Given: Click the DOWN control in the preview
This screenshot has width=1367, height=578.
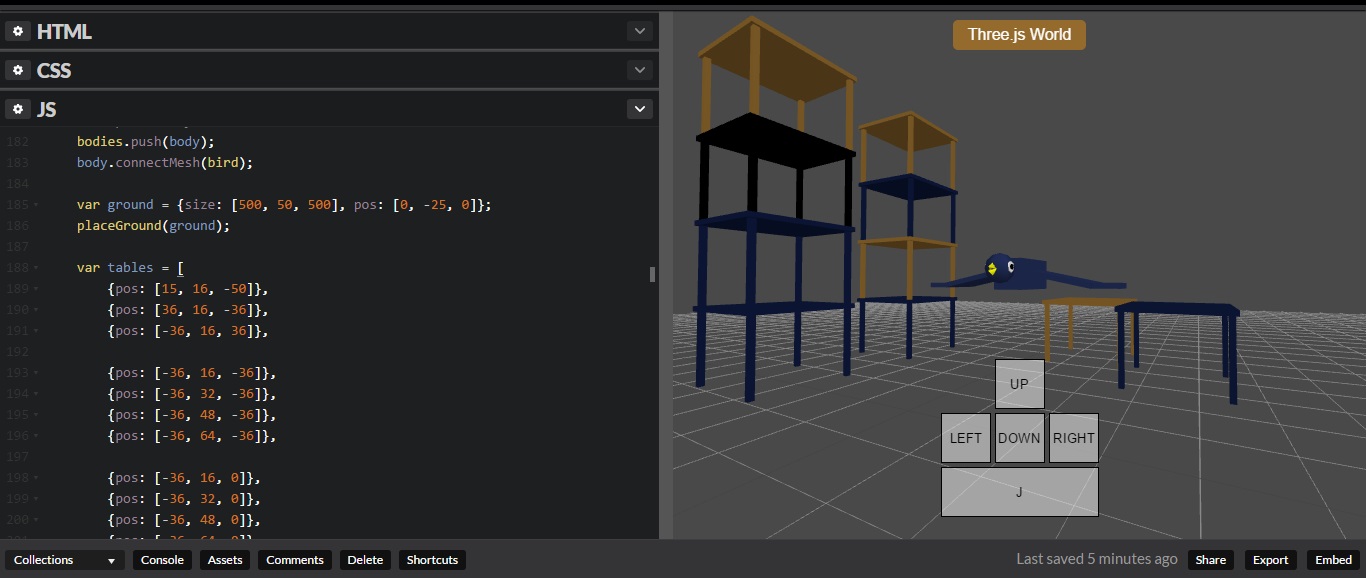Looking at the screenshot, I should point(1019,438).
